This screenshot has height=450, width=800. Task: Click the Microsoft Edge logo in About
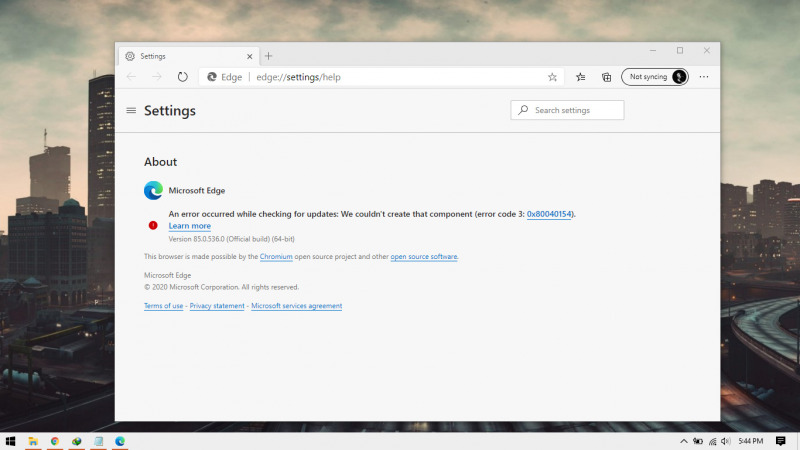(153, 190)
